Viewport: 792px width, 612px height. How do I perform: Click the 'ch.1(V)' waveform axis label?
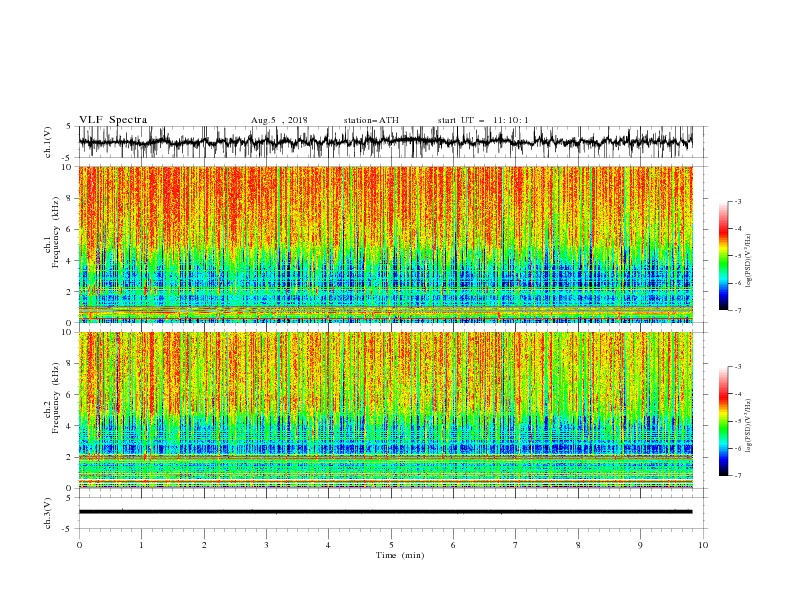tap(48, 142)
